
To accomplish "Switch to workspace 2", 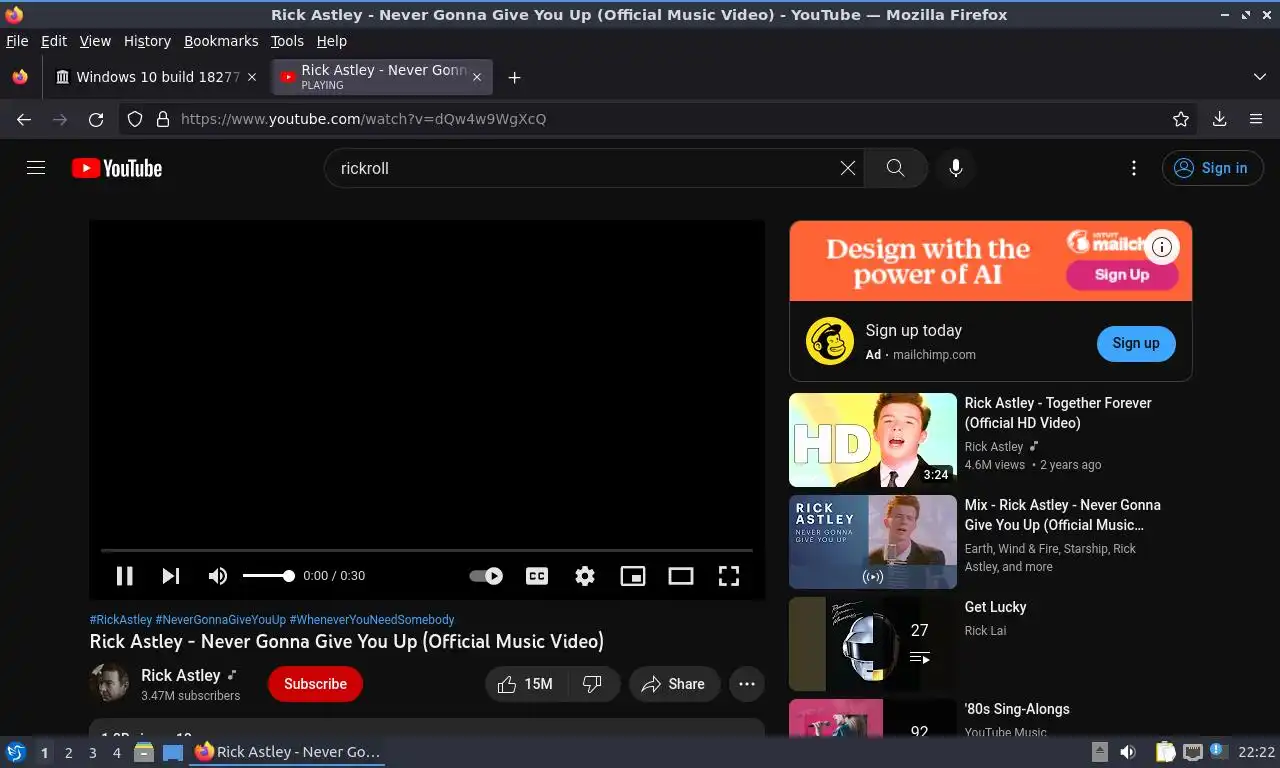I will [69, 753].
